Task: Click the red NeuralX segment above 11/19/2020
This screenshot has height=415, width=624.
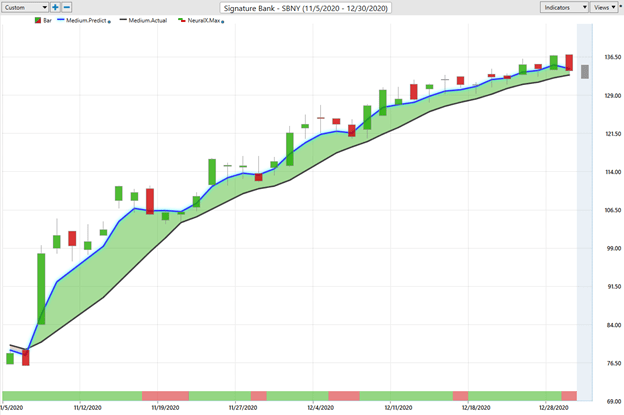Action: pyautogui.click(x=165, y=396)
